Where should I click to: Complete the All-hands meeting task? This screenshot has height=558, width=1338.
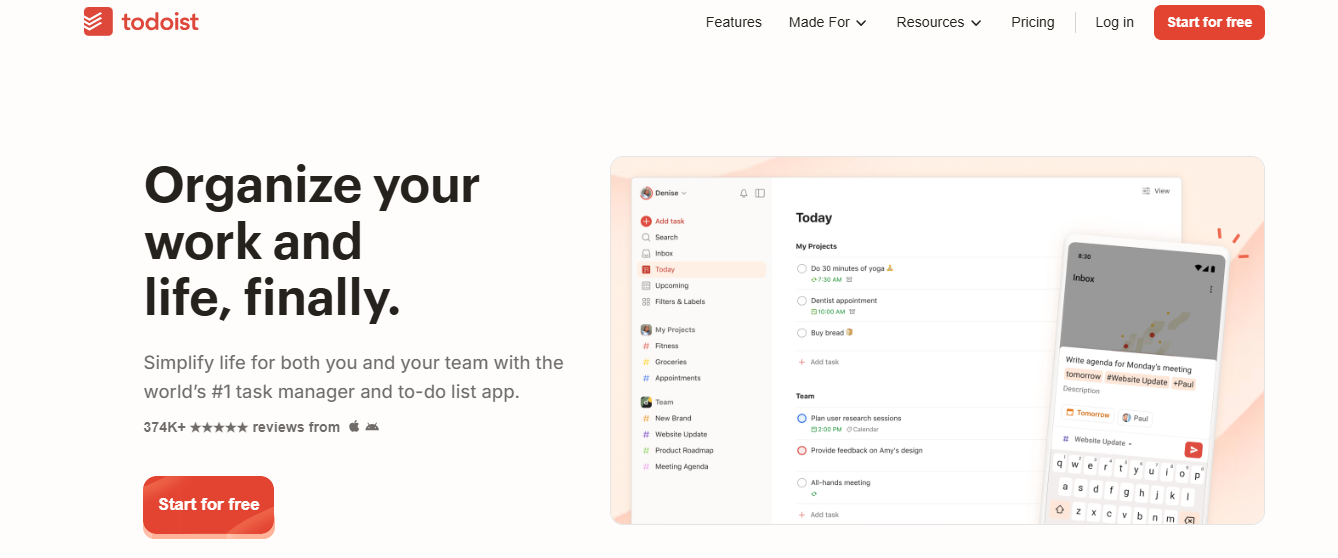802,483
